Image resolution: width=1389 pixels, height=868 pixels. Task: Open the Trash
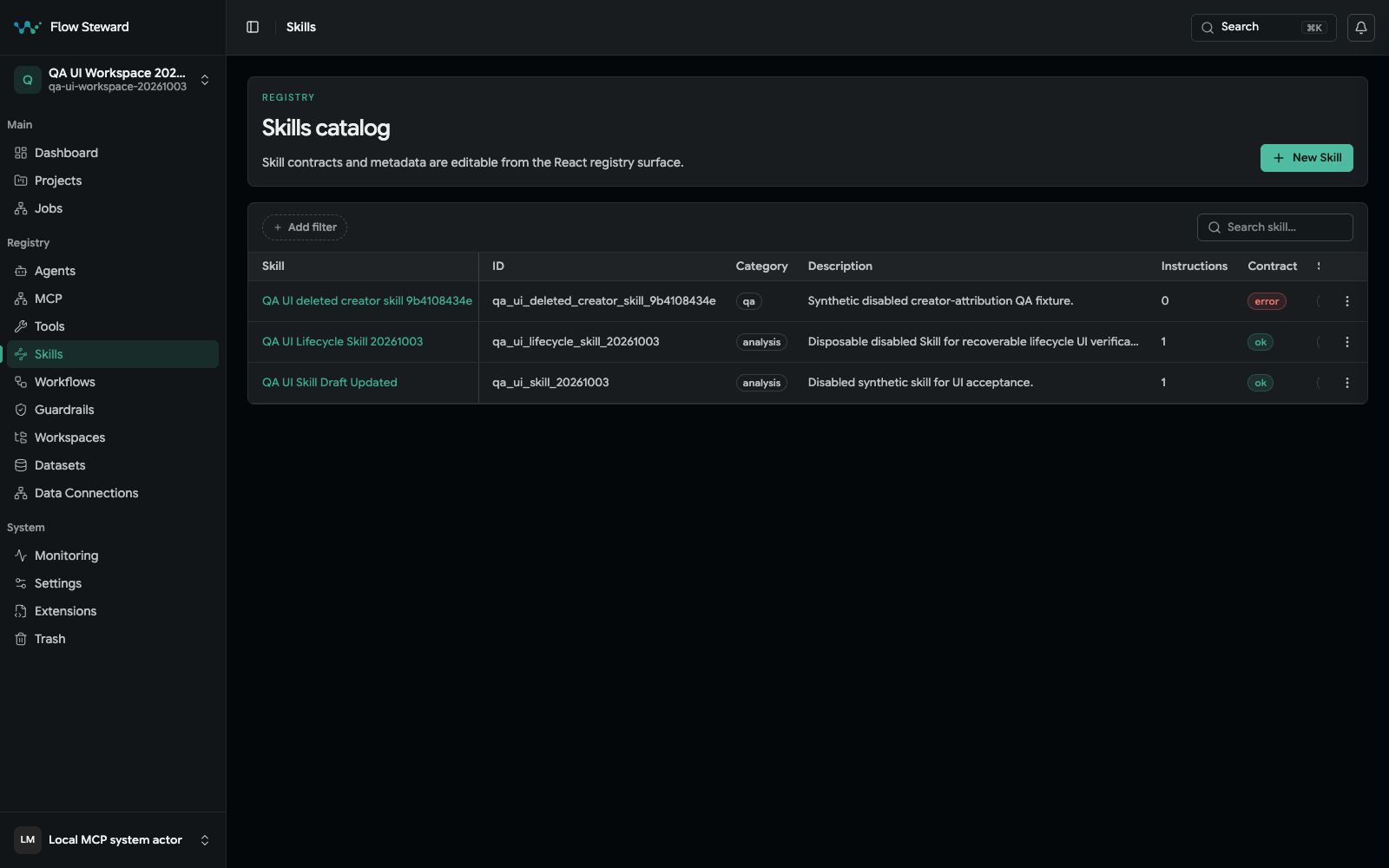[113, 639]
